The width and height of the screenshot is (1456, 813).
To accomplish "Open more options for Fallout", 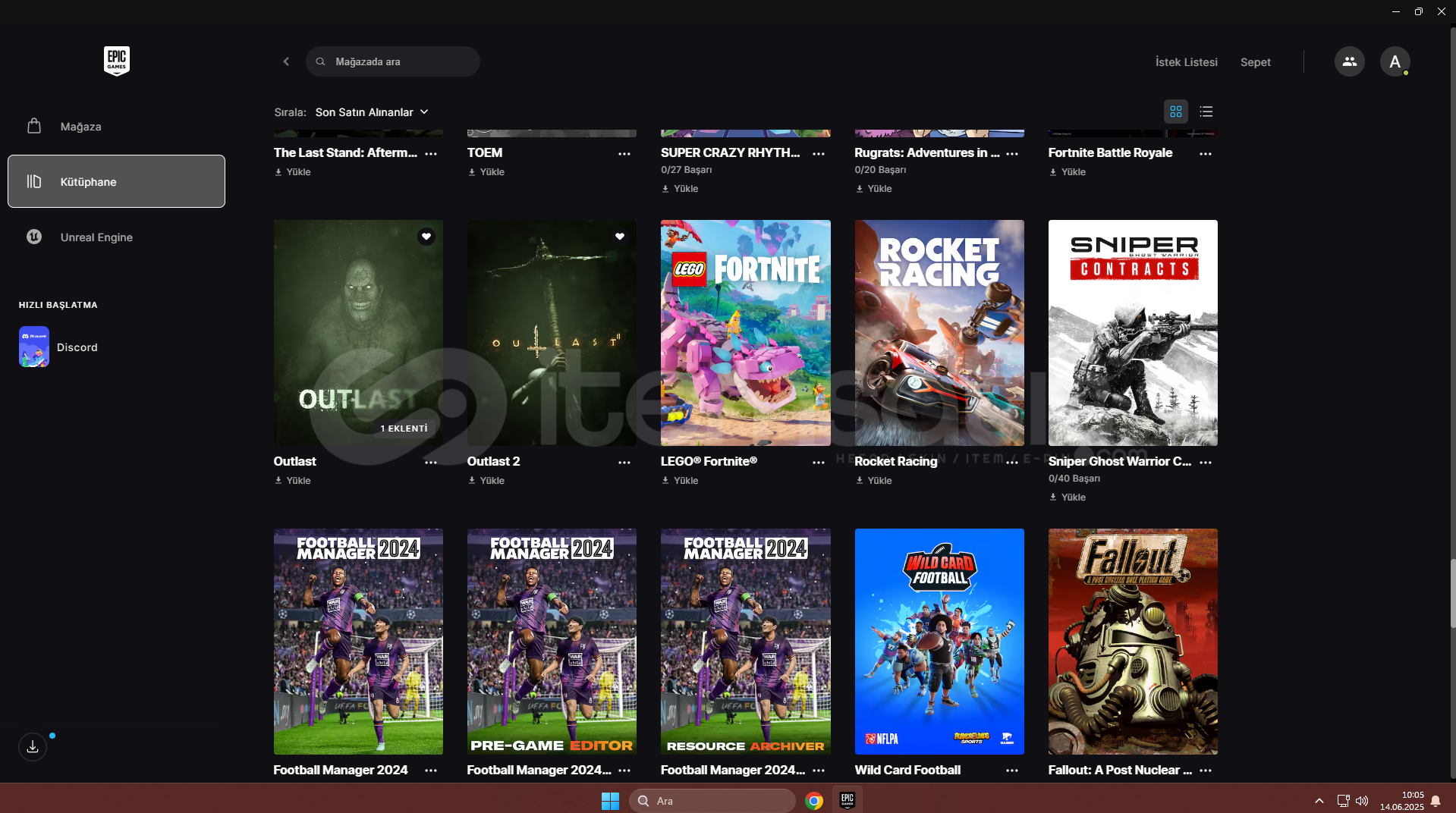I will pyautogui.click(x=1206, y=771).
